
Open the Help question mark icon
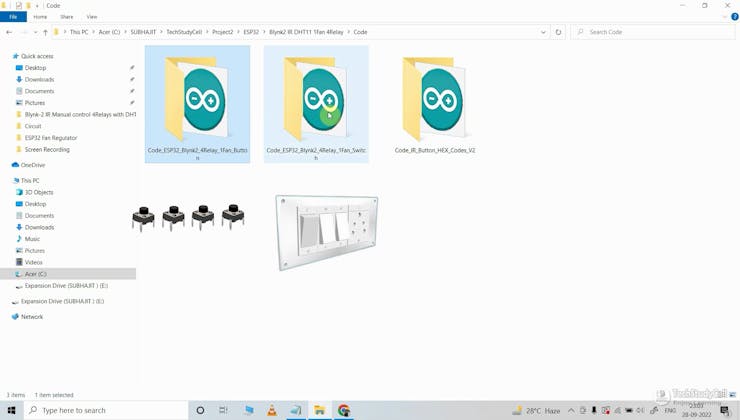(735, 17)
